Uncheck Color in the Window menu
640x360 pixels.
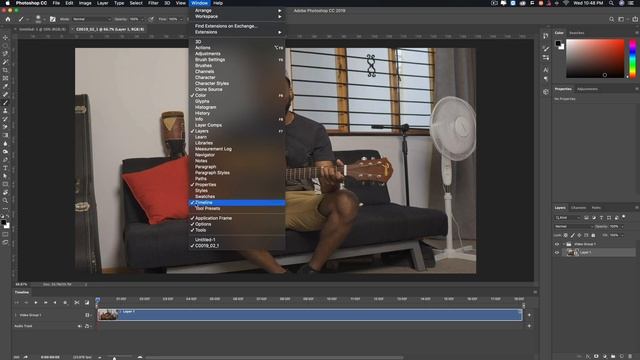[237, 96]
